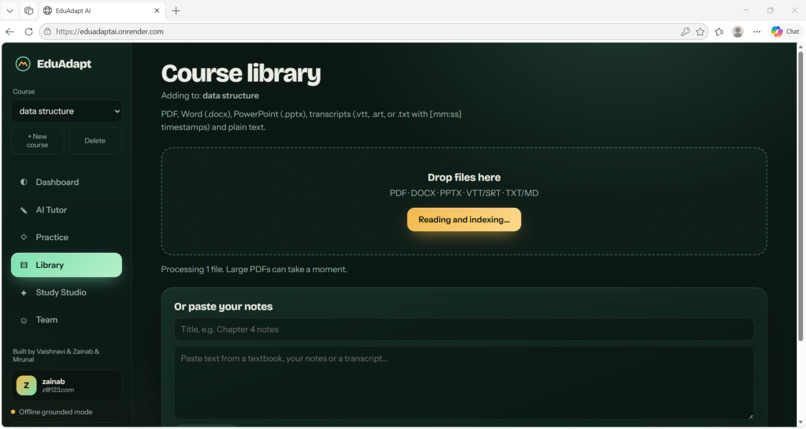Refresh the browser page

29,31
